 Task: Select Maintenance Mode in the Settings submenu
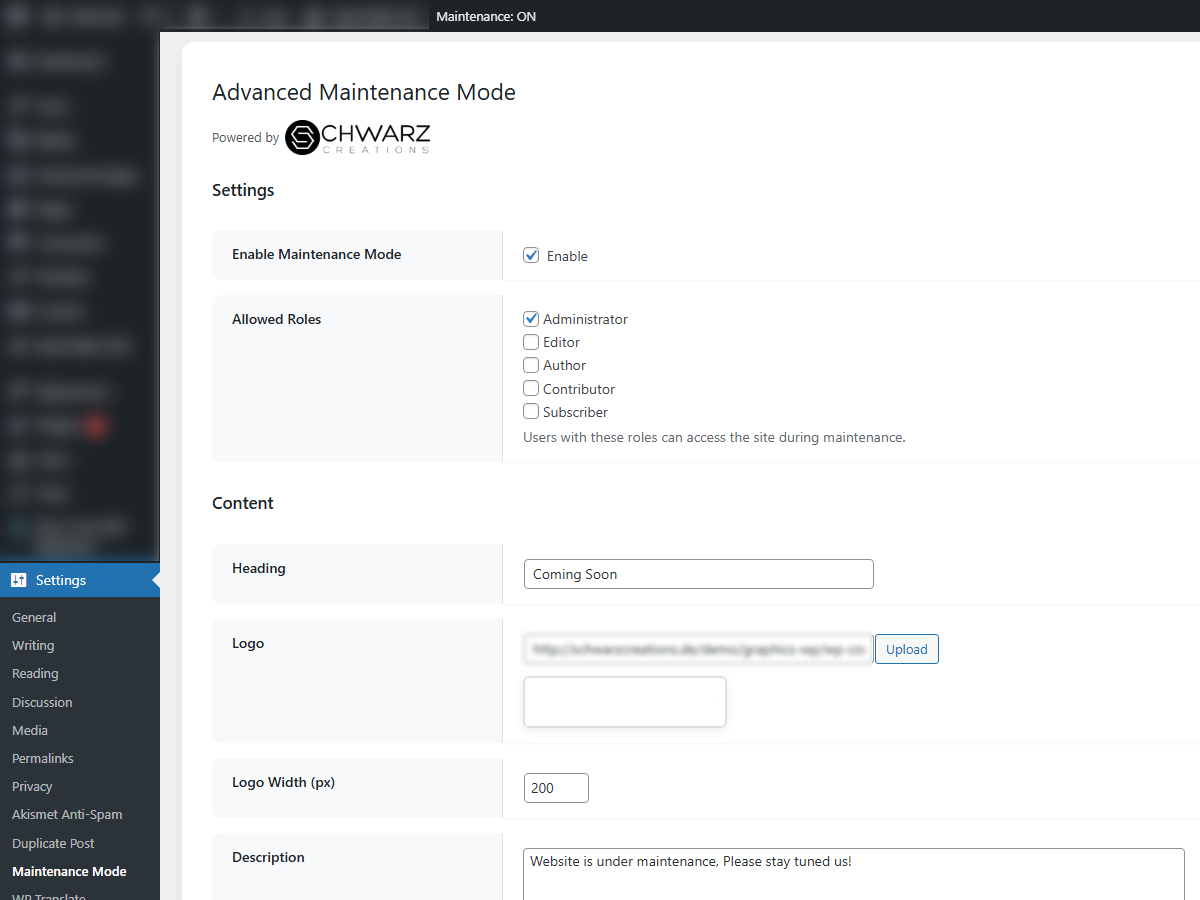tap(69, 871)
